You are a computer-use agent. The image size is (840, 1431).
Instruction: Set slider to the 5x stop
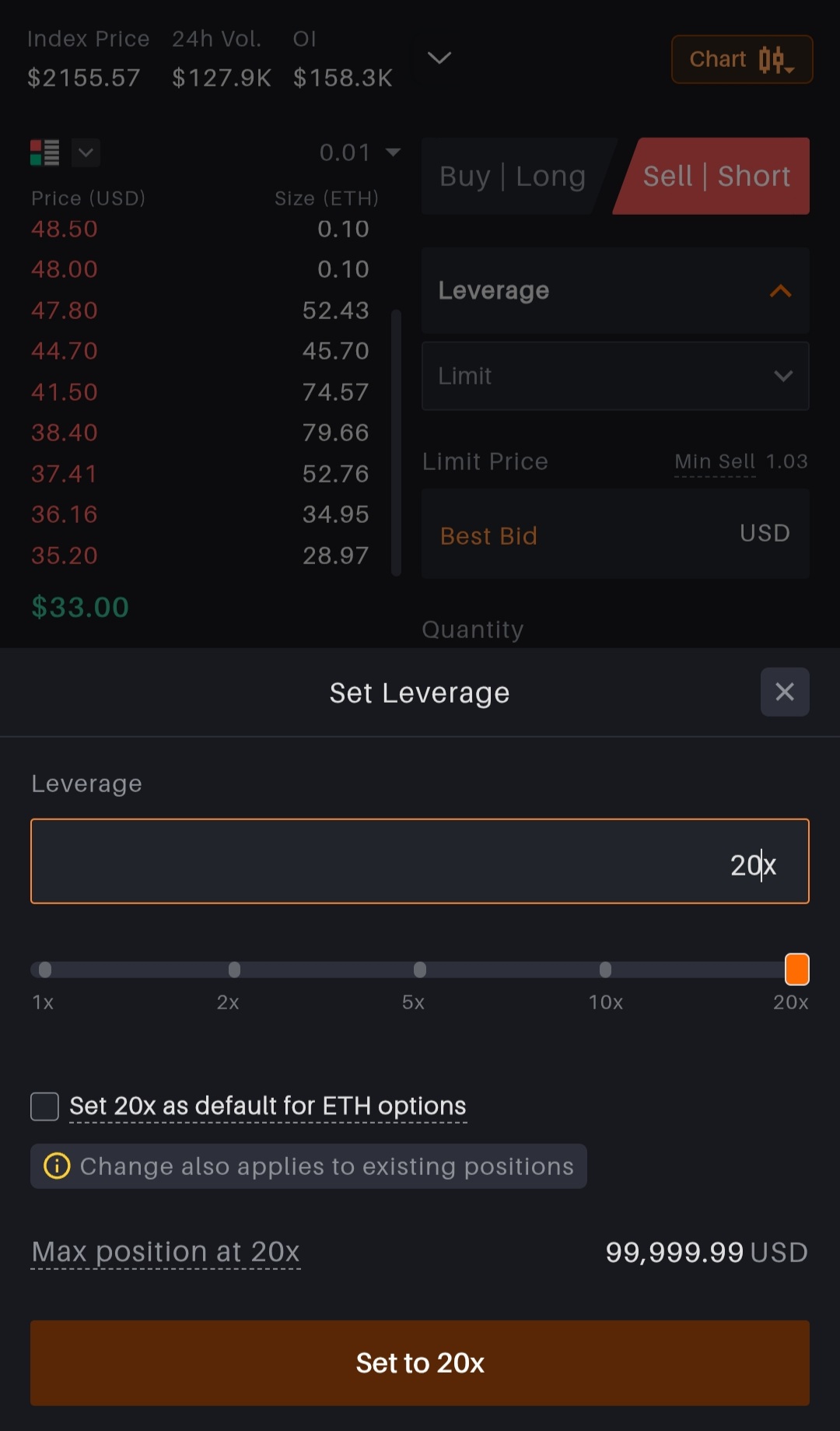coord(420,970)
